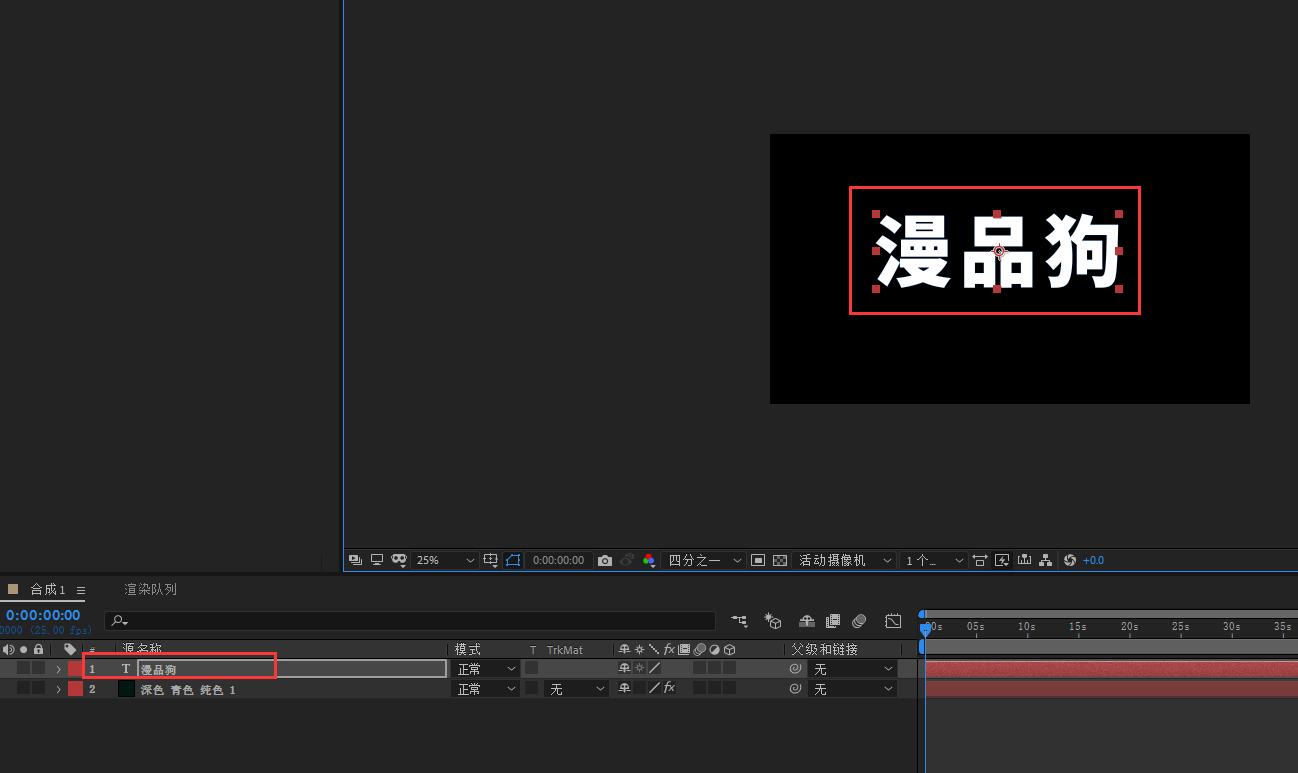
Task: Toggle the region of interest rectangle button
Action: click(x=758, y=560)
